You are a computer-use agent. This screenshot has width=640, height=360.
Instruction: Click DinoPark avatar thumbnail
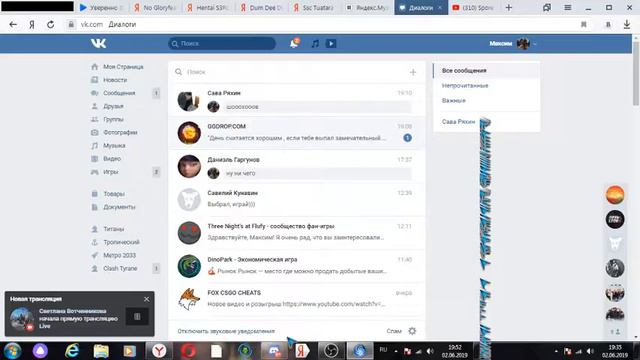[x=189, y=266]
